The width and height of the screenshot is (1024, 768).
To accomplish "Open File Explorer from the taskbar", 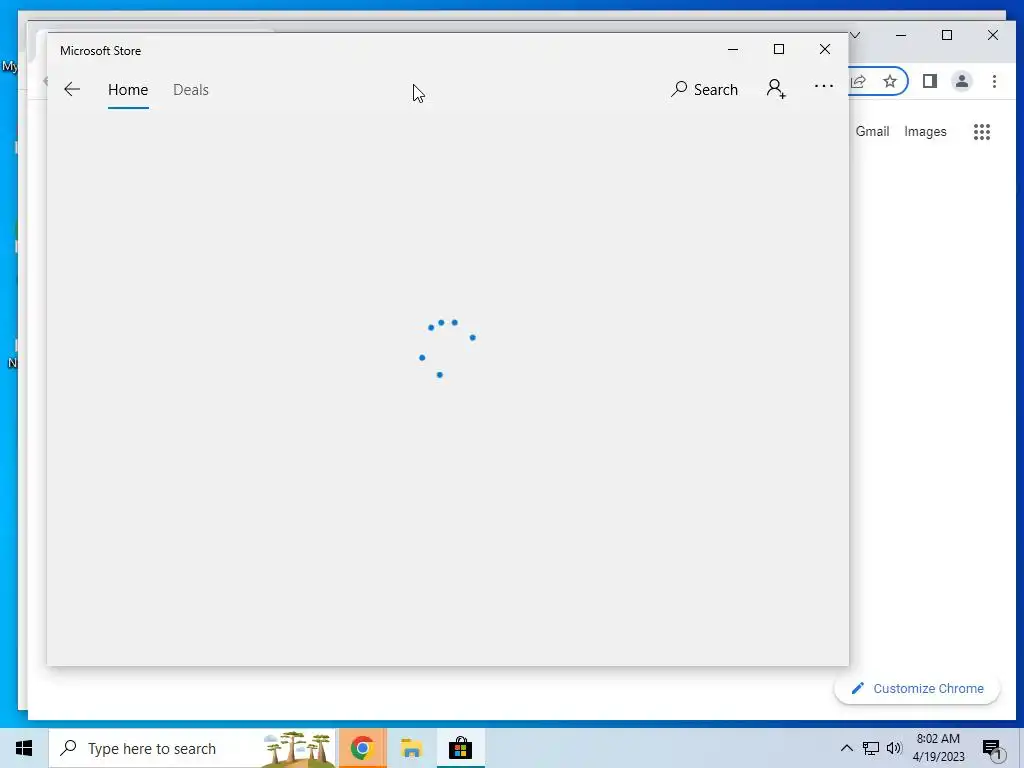I will tap(411, 748).
